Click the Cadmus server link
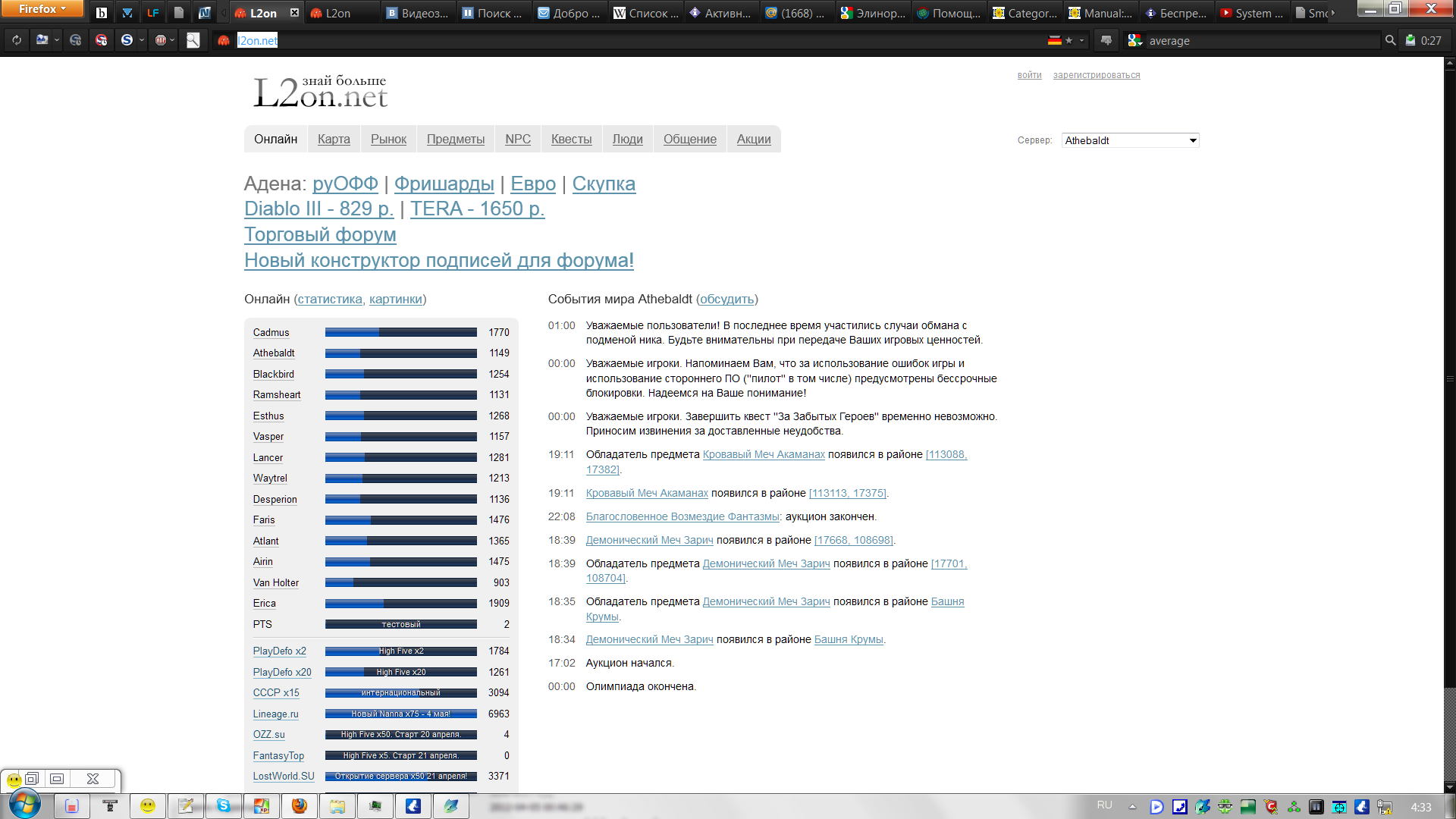The height and width of the screenshot is (819, 1456). (271, 332)
